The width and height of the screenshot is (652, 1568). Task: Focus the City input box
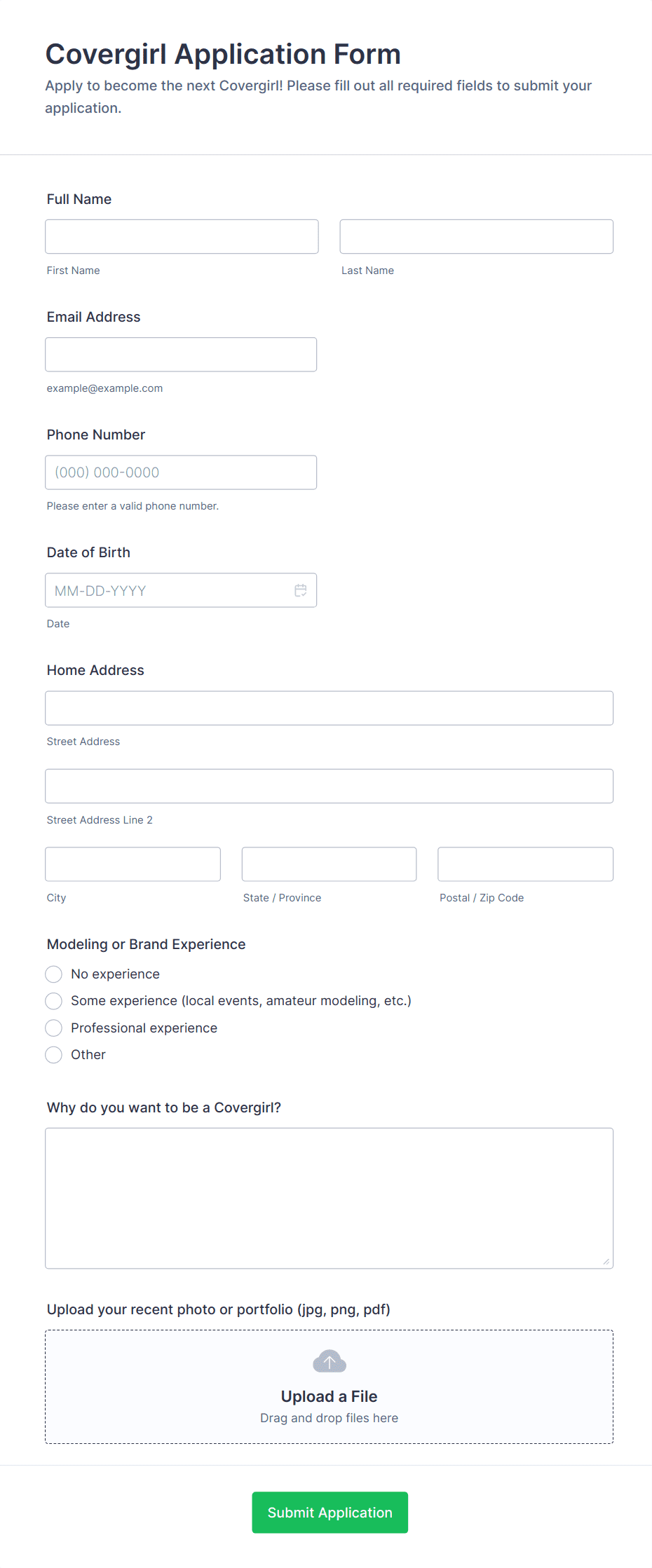coord(133,864)
